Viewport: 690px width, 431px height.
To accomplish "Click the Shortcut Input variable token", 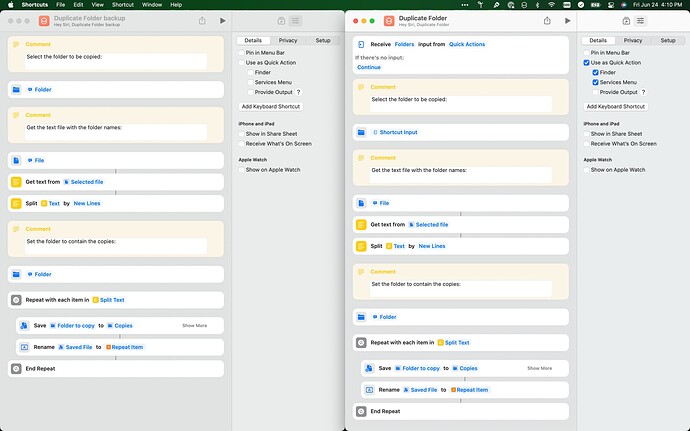I will tap(395, 132).
